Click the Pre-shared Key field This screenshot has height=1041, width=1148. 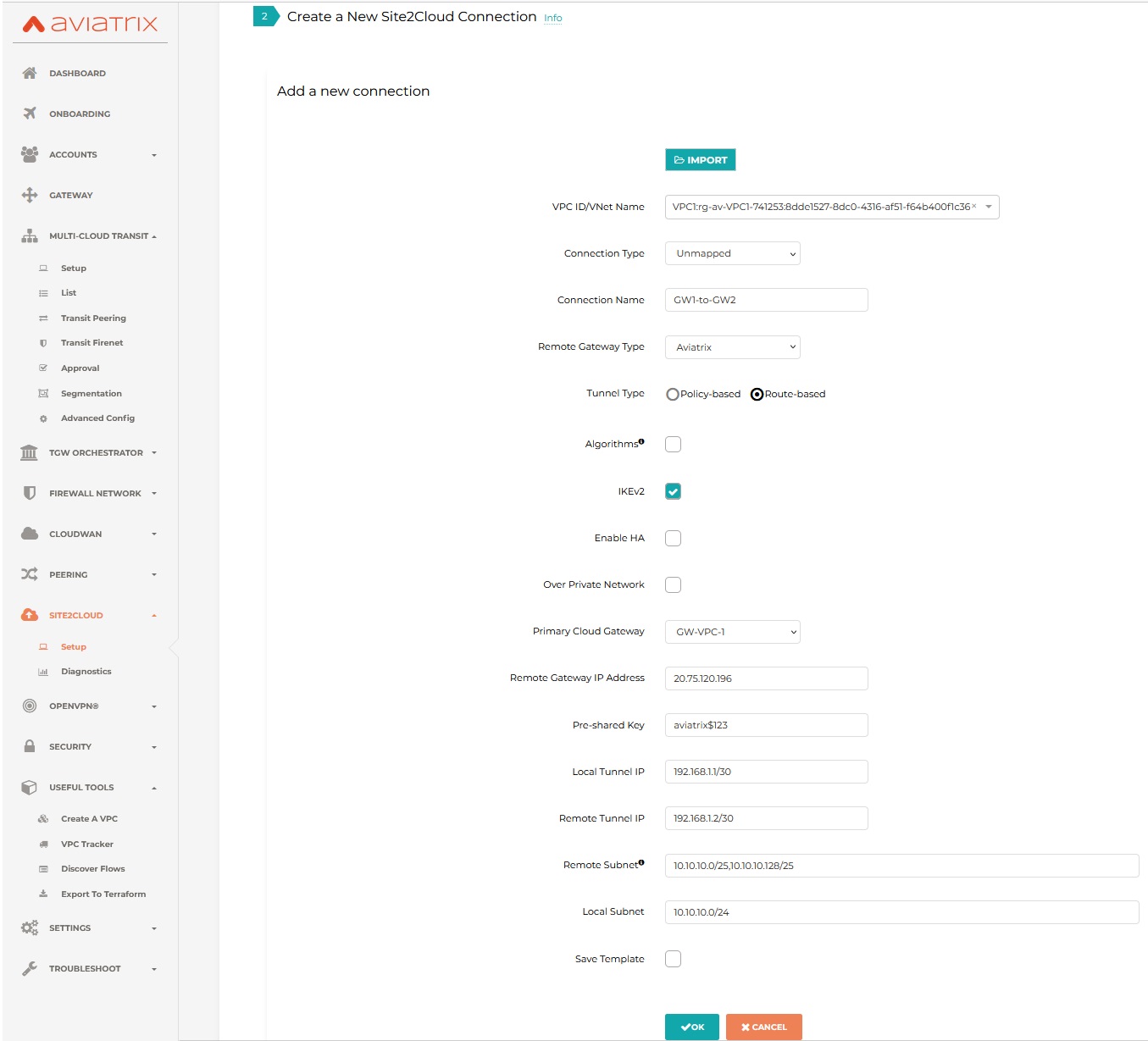(x=767, y=725)
